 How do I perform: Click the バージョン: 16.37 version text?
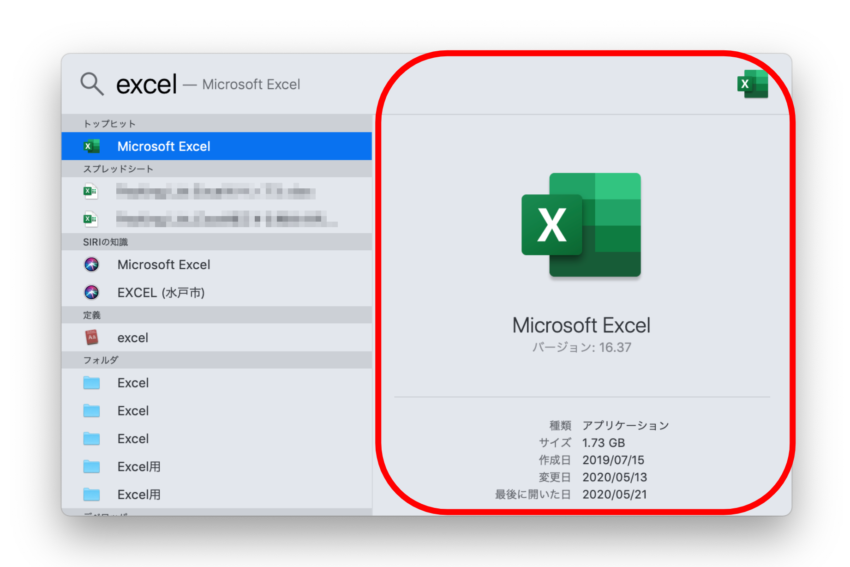[581, 348]
